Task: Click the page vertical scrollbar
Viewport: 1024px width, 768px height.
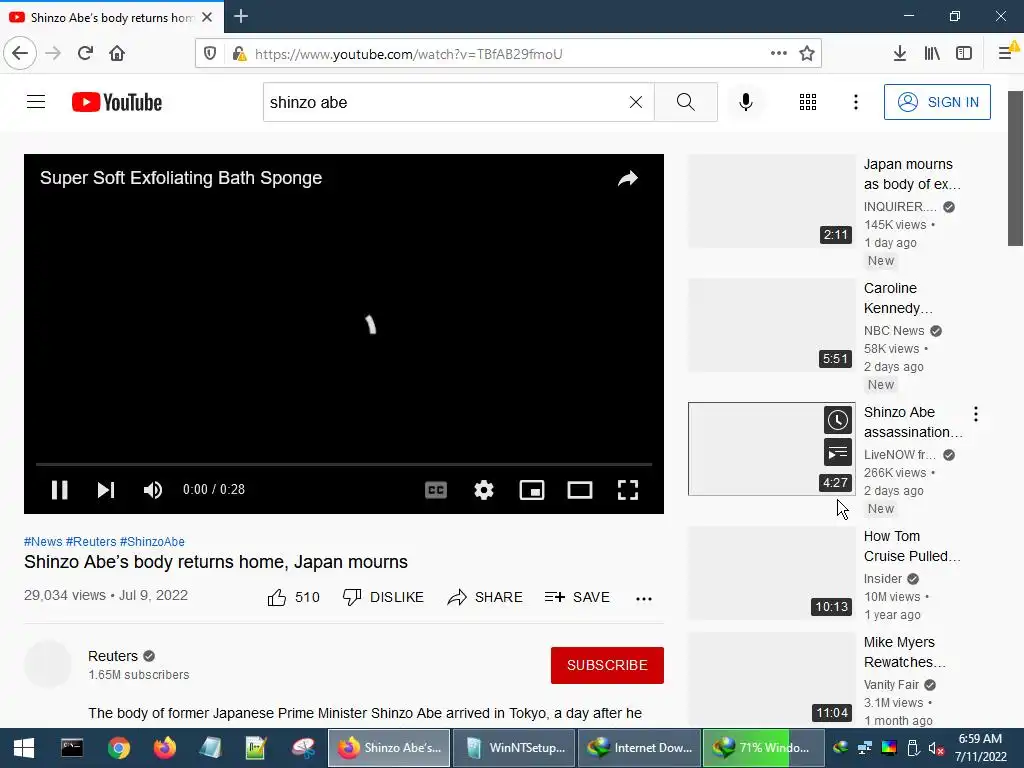Action: 1015,168
